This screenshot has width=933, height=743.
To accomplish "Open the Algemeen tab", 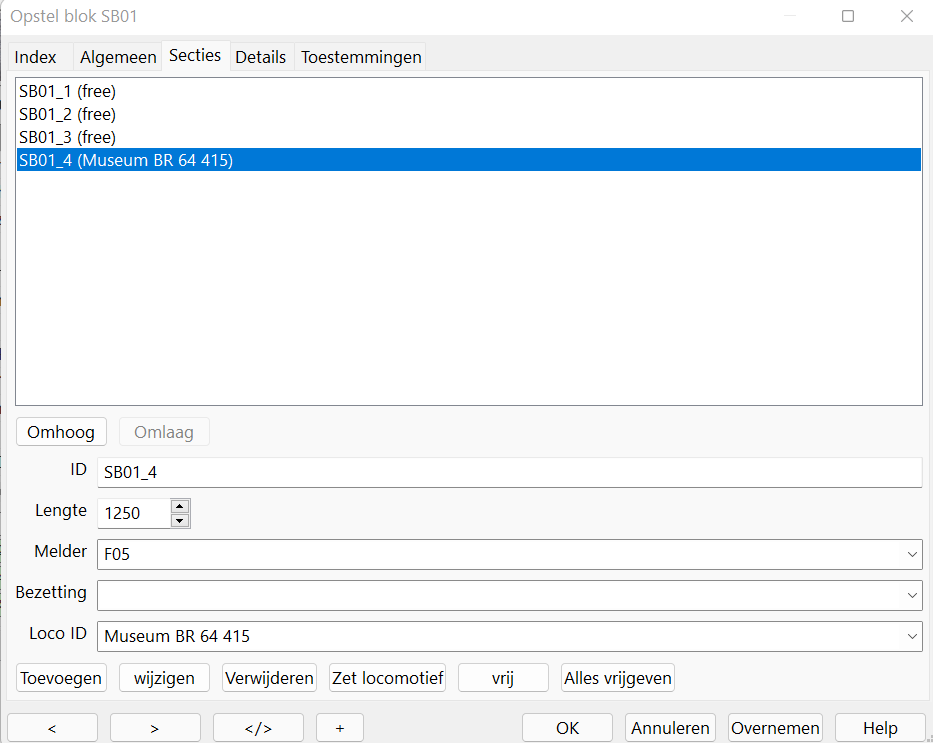I will click(x=118, y=57).
